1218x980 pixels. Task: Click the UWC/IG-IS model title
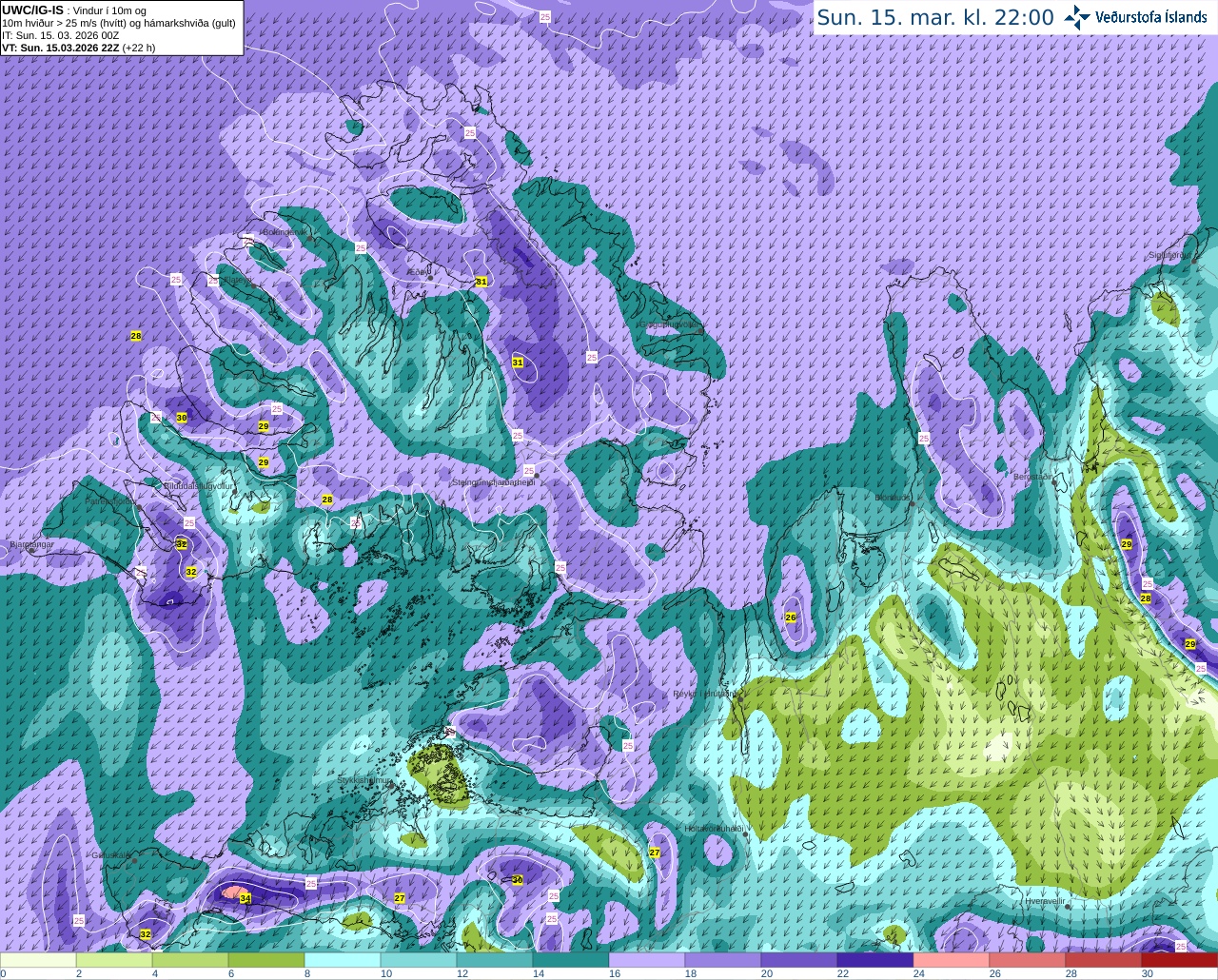point(33,10)
